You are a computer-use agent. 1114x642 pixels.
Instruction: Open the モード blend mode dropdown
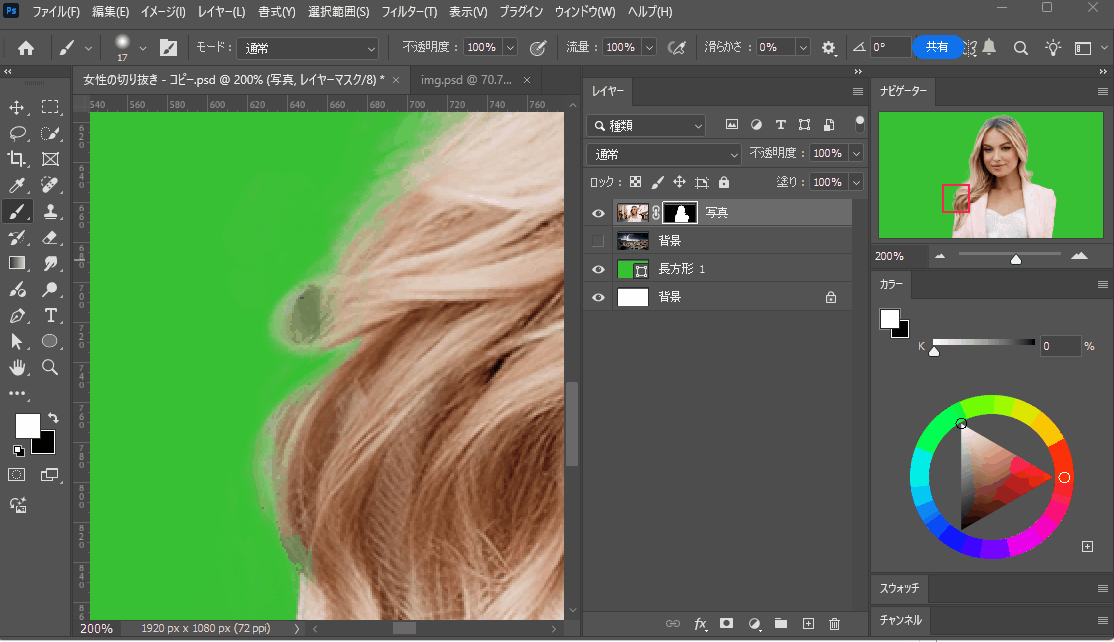(308, 48)
